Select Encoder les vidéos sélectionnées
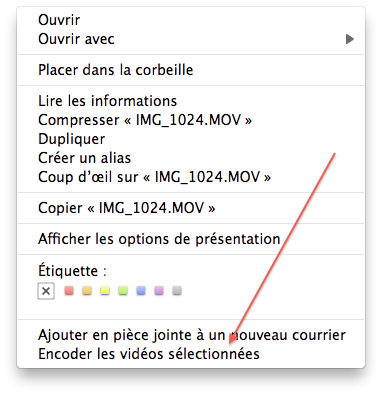The image size is (382, 395). tap(191, 354)
